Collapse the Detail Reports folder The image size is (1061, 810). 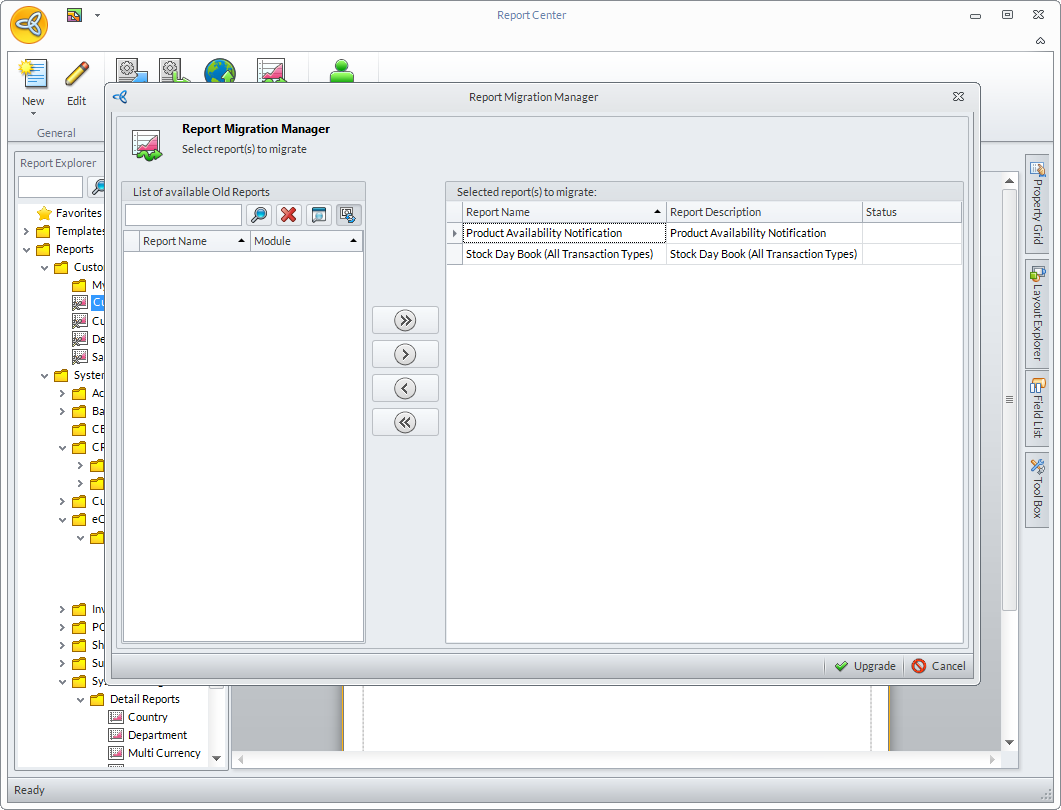[x=82, y=700]
